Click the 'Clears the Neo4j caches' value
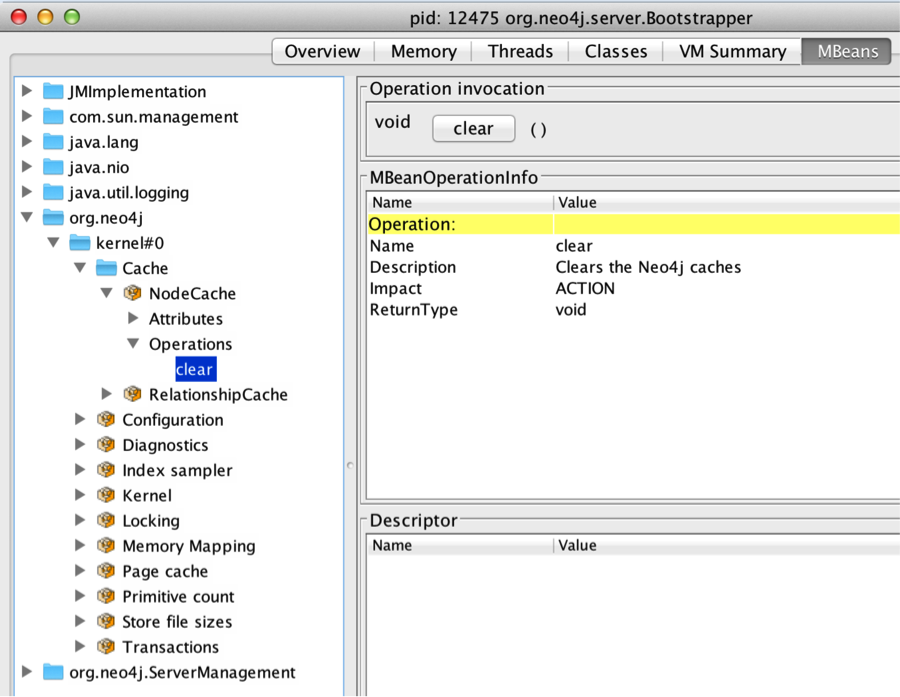The width and height of the screenshot is (900, 697). [x=648, y=267]
